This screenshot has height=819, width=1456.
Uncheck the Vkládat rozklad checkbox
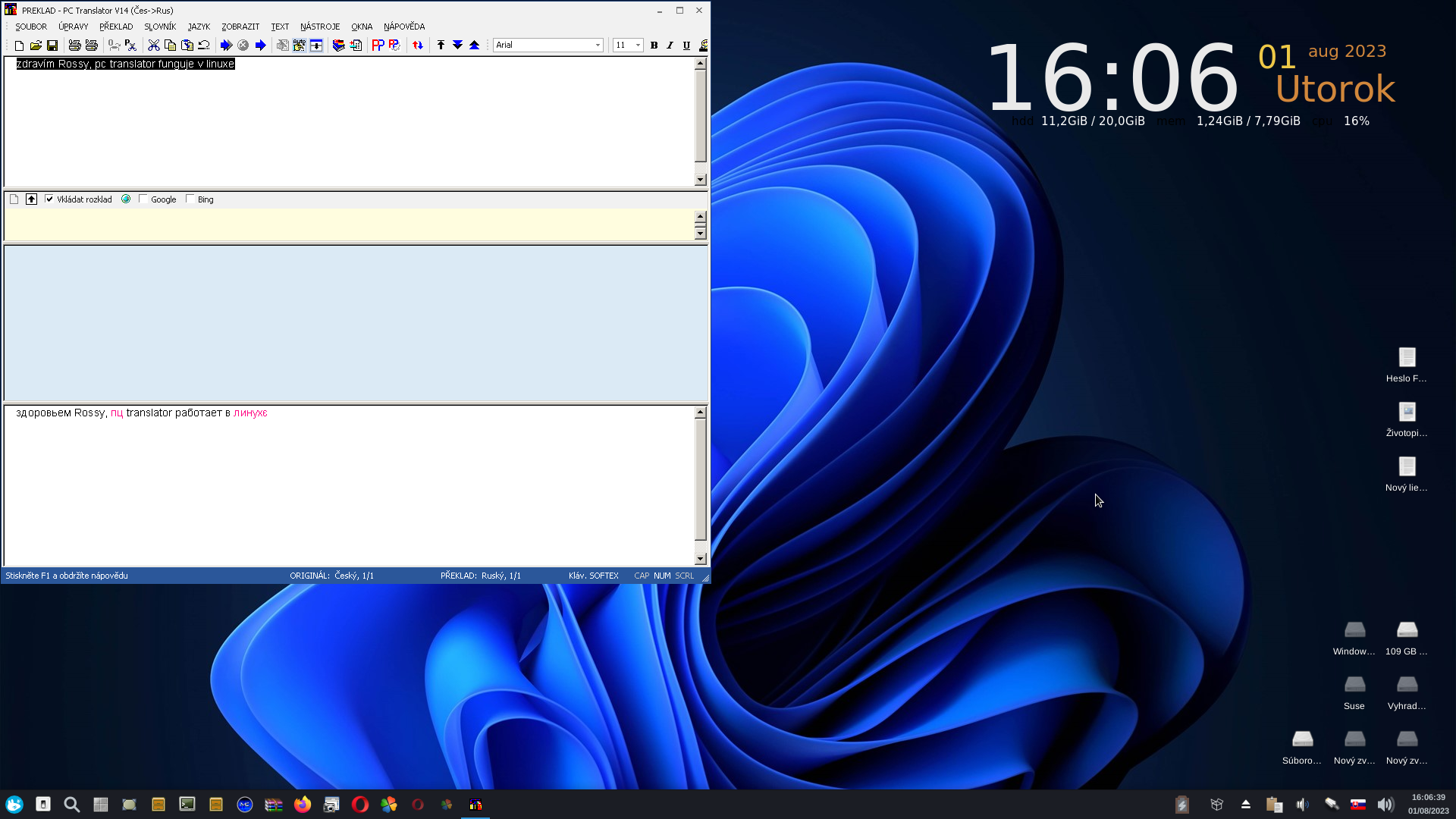point(49,199)
